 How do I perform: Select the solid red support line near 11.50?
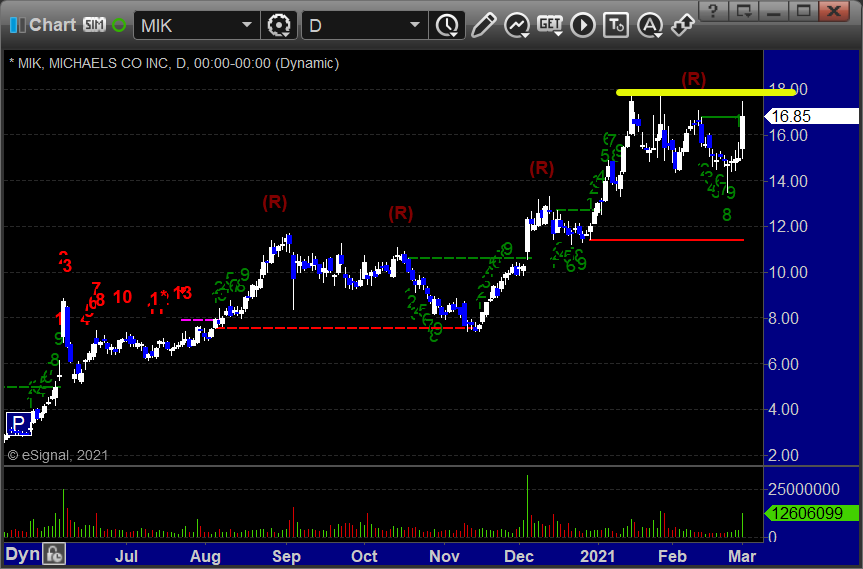(667, 240)
